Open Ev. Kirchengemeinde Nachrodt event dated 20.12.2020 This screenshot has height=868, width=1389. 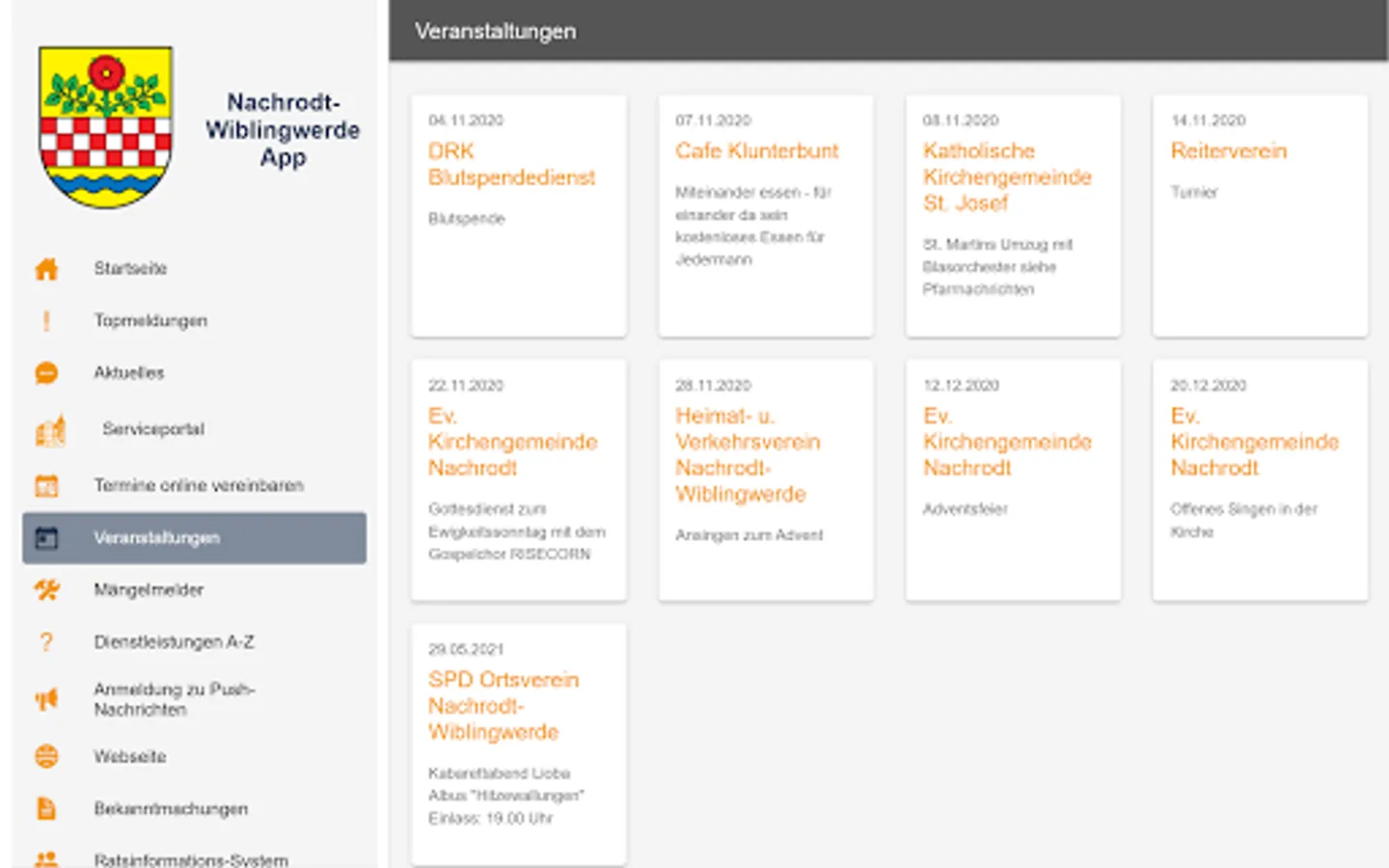click(x=1255, y=443)
